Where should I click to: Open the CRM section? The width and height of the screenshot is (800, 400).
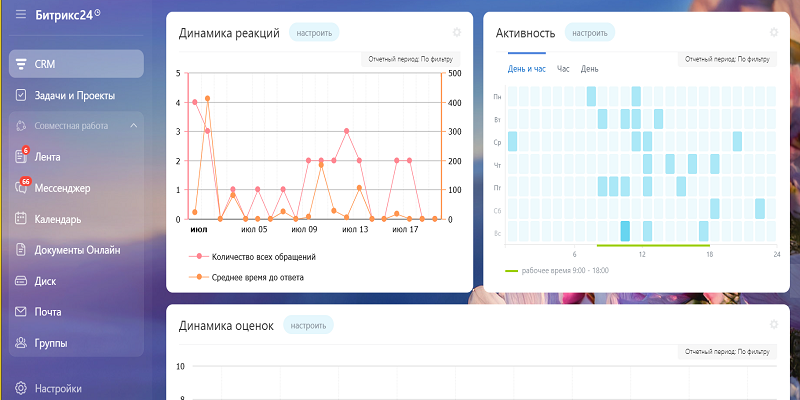point(76,64)
